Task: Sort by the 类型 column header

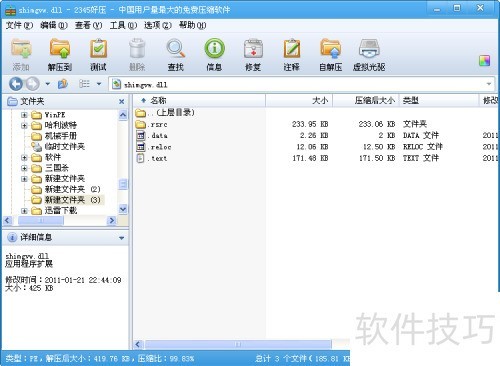Action: (439, 100)
